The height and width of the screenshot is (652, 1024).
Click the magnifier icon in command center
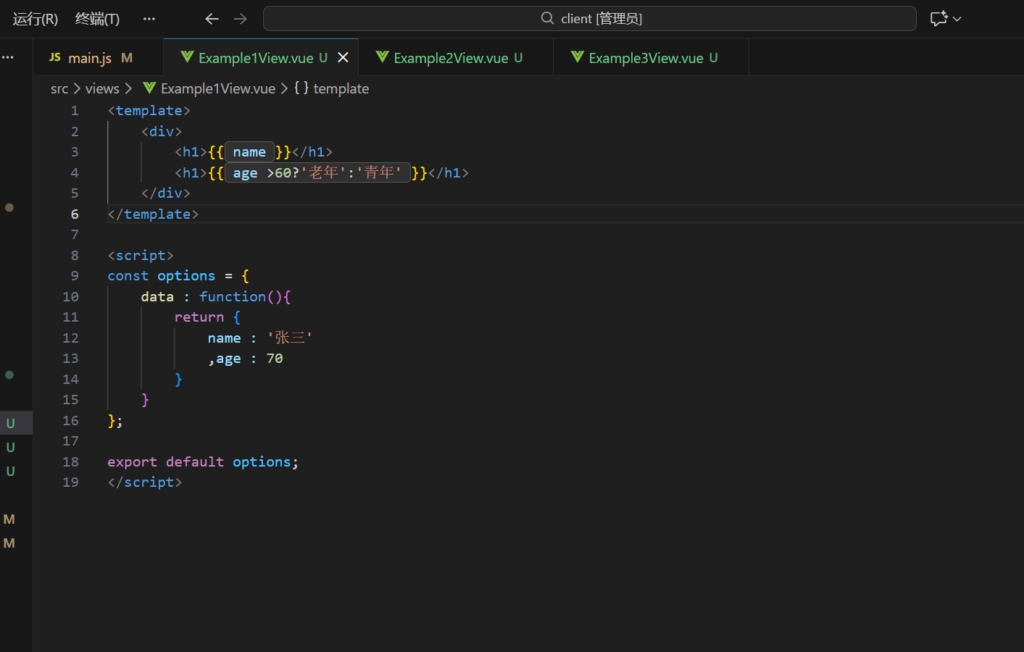(547, 19)
